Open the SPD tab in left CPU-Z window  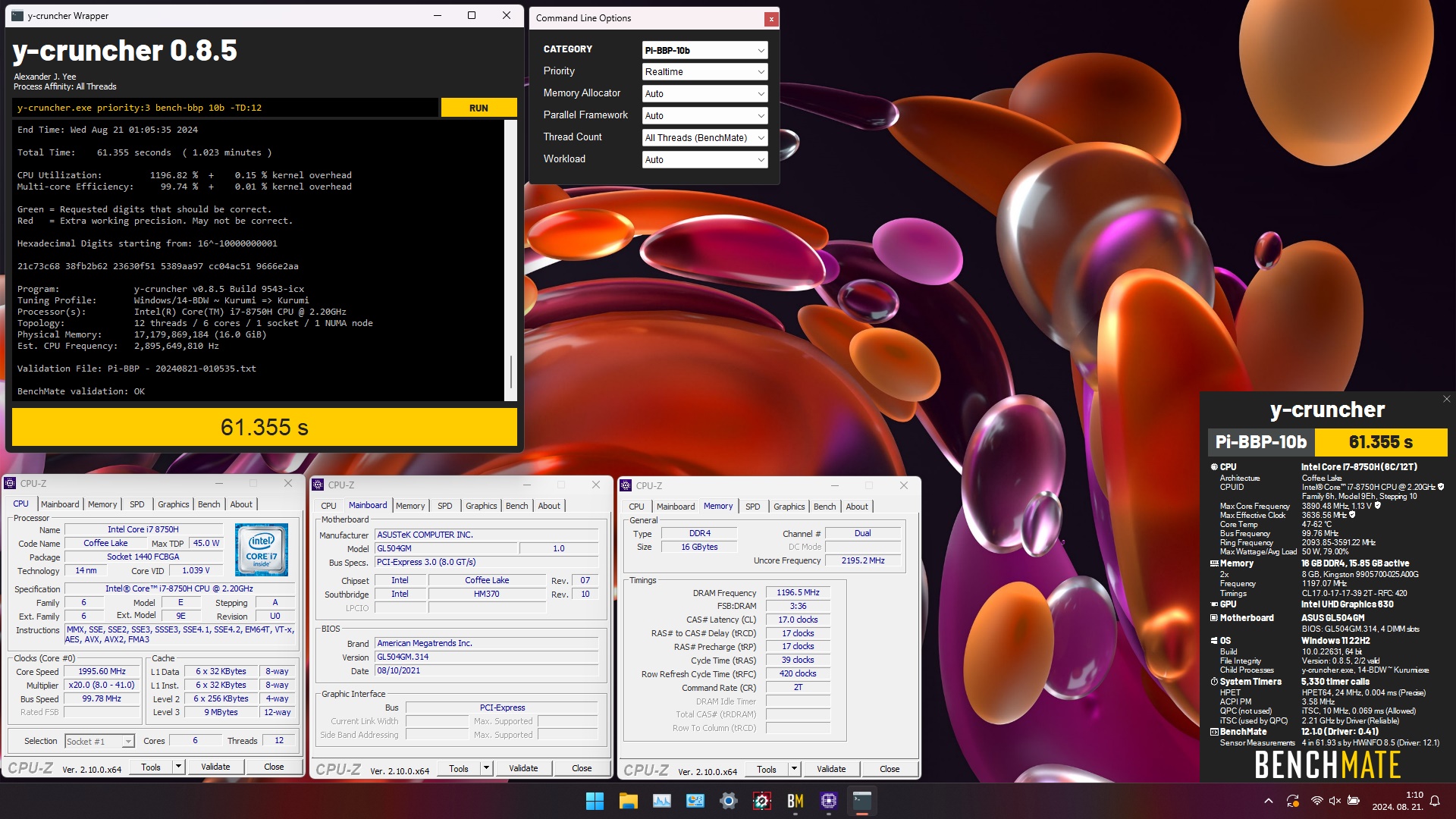tap(137, 504)
